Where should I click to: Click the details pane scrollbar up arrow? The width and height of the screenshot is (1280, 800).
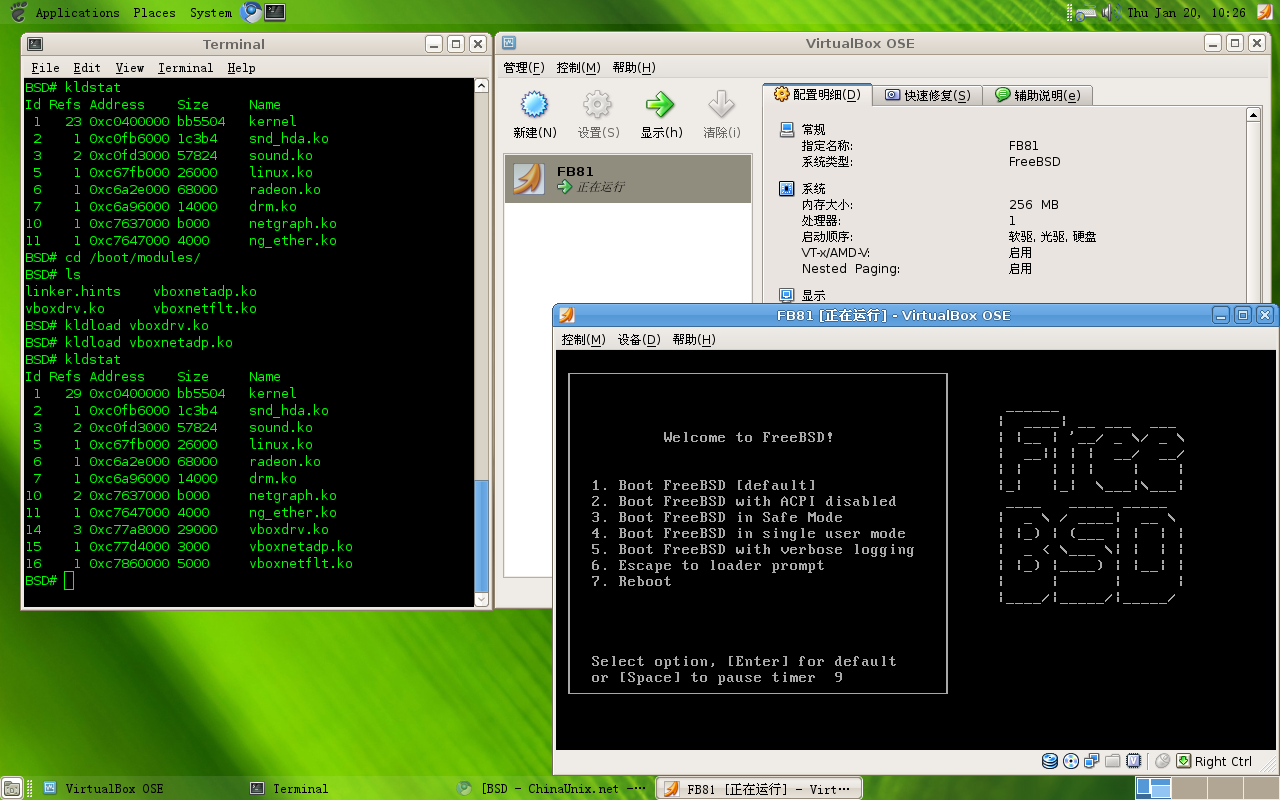(x=1254, y=115)
